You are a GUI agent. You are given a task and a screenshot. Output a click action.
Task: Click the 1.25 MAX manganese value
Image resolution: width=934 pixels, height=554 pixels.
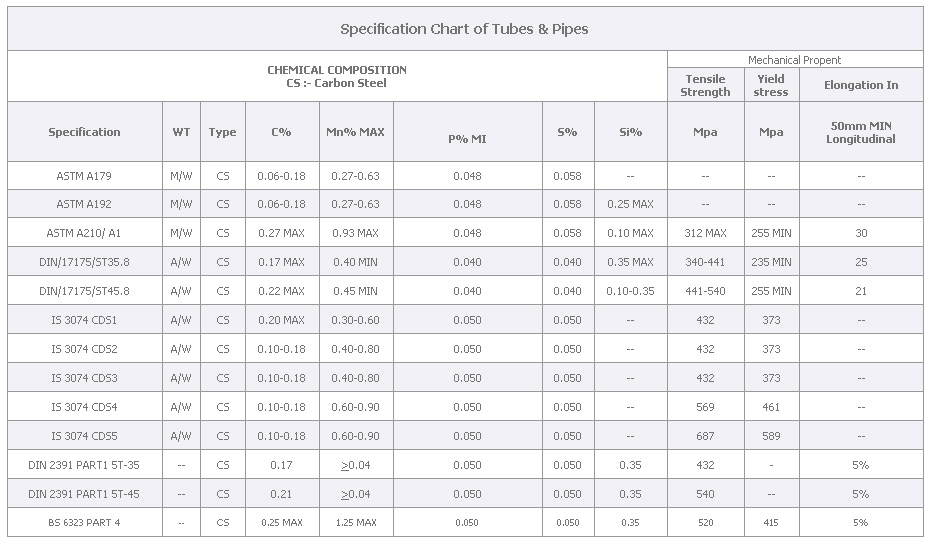pyautogui.click(x=356, y=522)
